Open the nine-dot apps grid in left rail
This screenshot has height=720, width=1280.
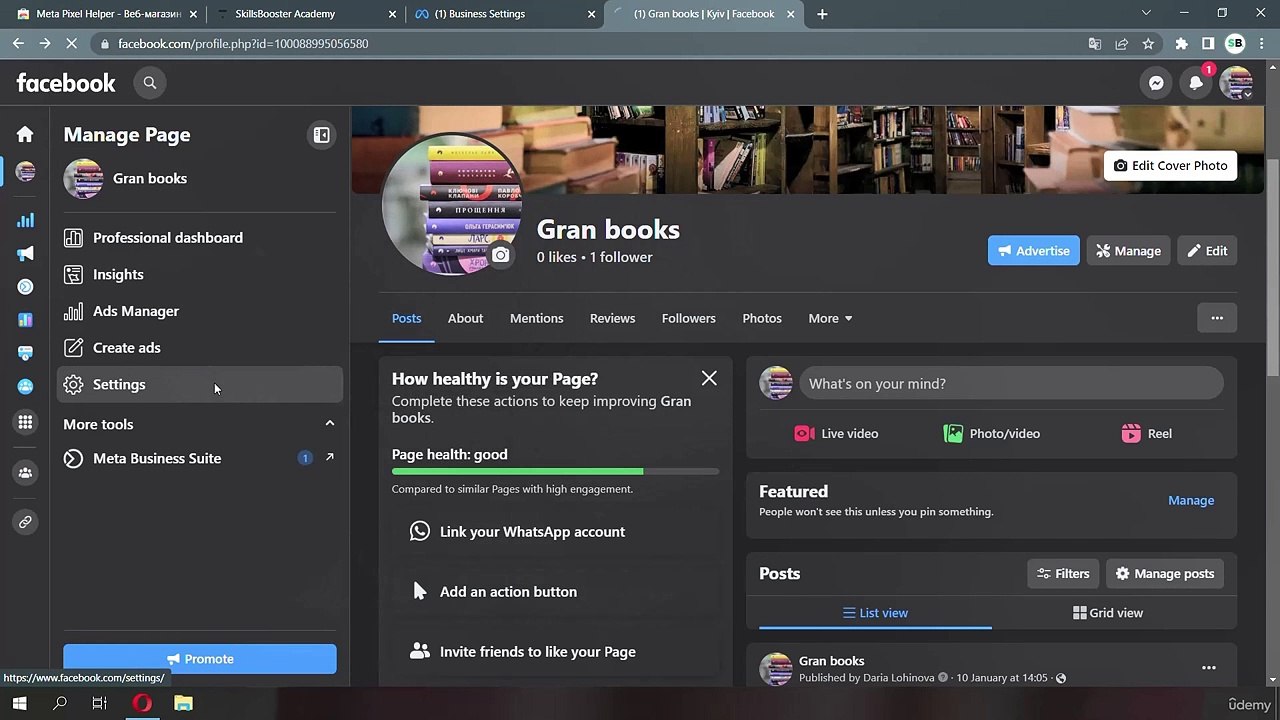coord(25,422)
